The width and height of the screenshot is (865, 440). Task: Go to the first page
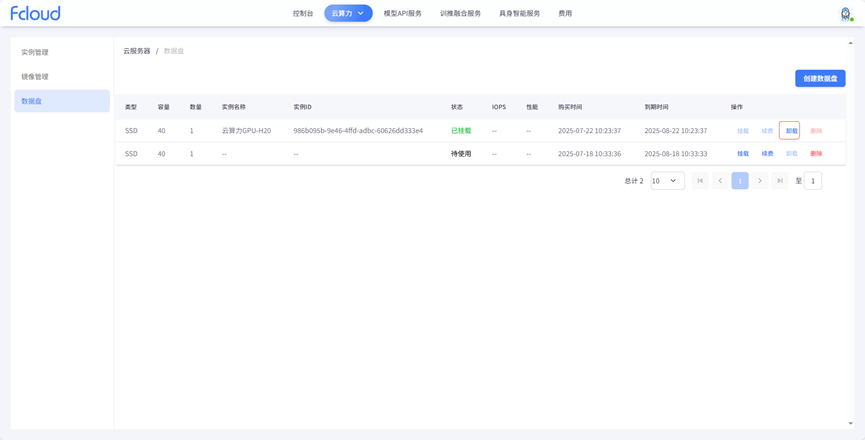(x=700, y=181)
